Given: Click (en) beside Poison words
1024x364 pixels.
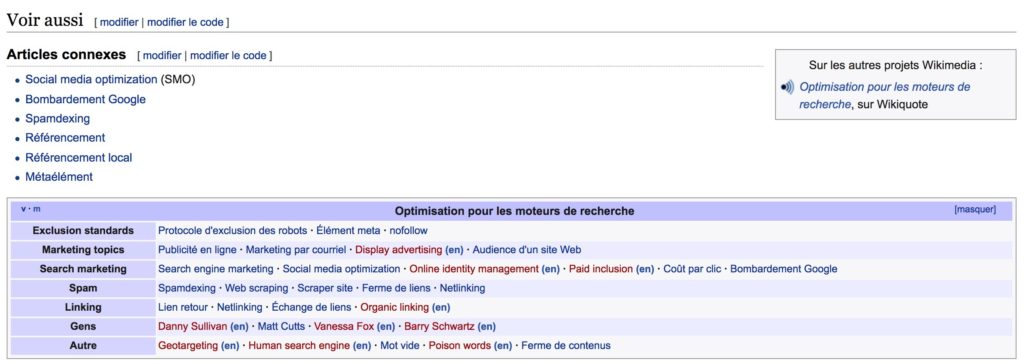Looking at the screenshot, I should click(503, 345).
